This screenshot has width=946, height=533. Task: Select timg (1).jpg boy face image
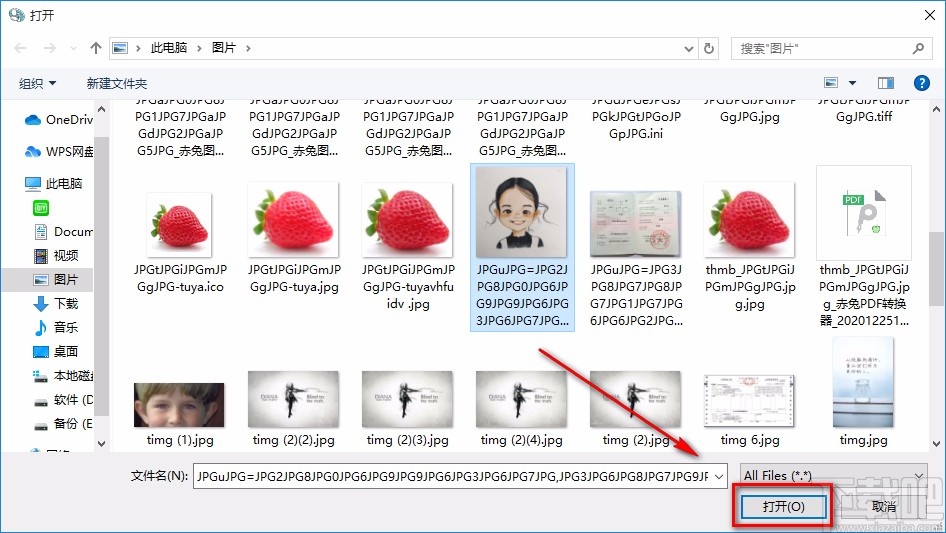coord(180,414)
